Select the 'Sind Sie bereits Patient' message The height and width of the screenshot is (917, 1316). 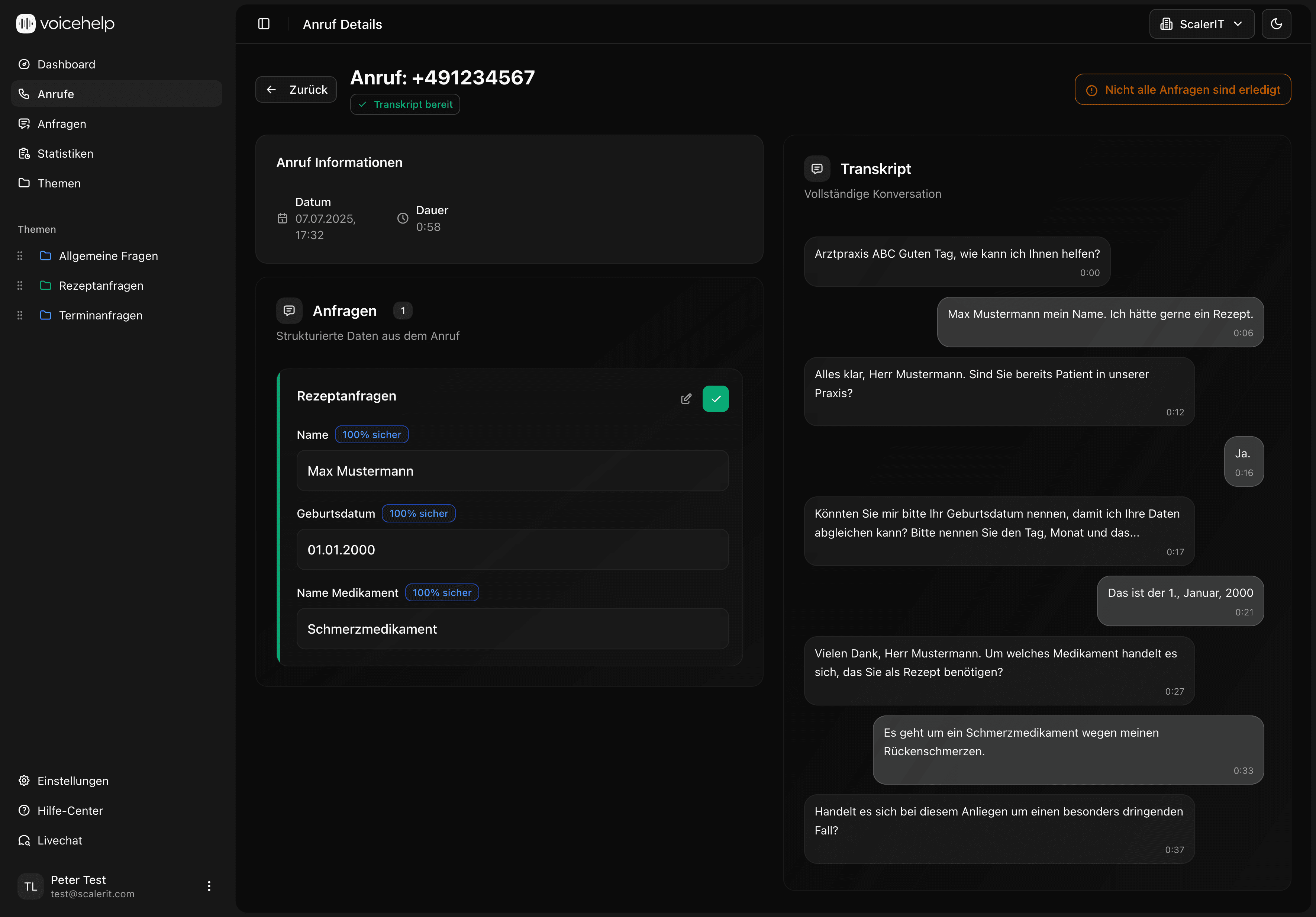[999, 392]
